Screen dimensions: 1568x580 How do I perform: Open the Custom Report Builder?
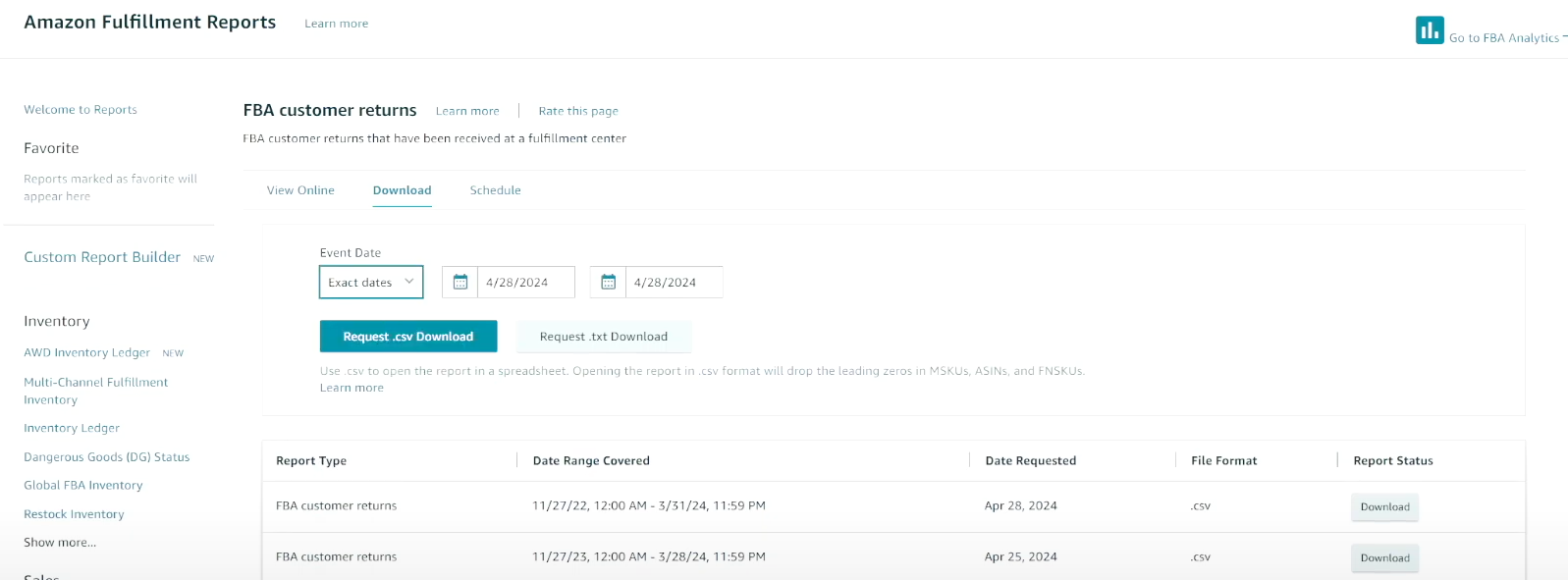102,257
